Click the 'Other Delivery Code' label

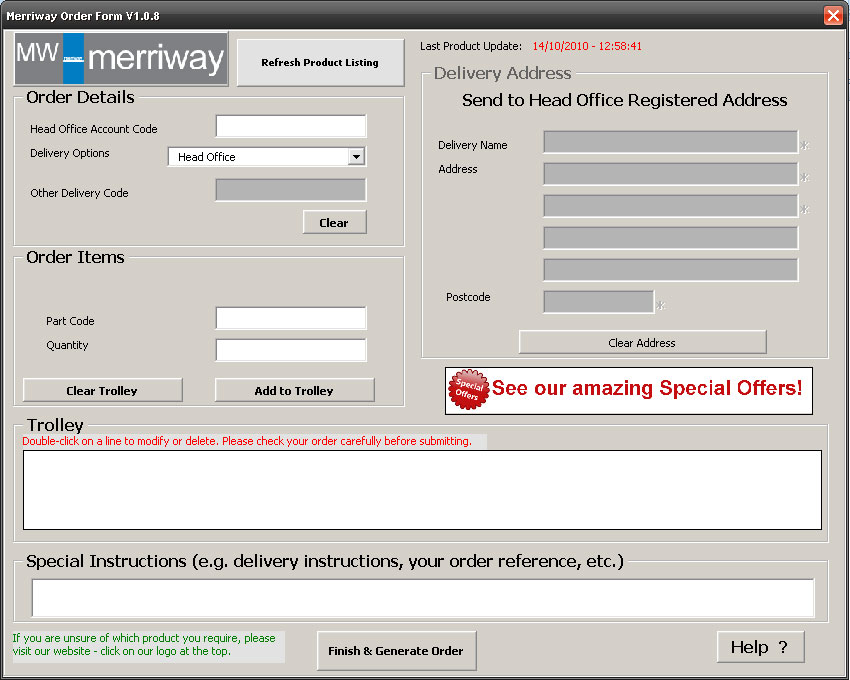[x=79, y=193]
